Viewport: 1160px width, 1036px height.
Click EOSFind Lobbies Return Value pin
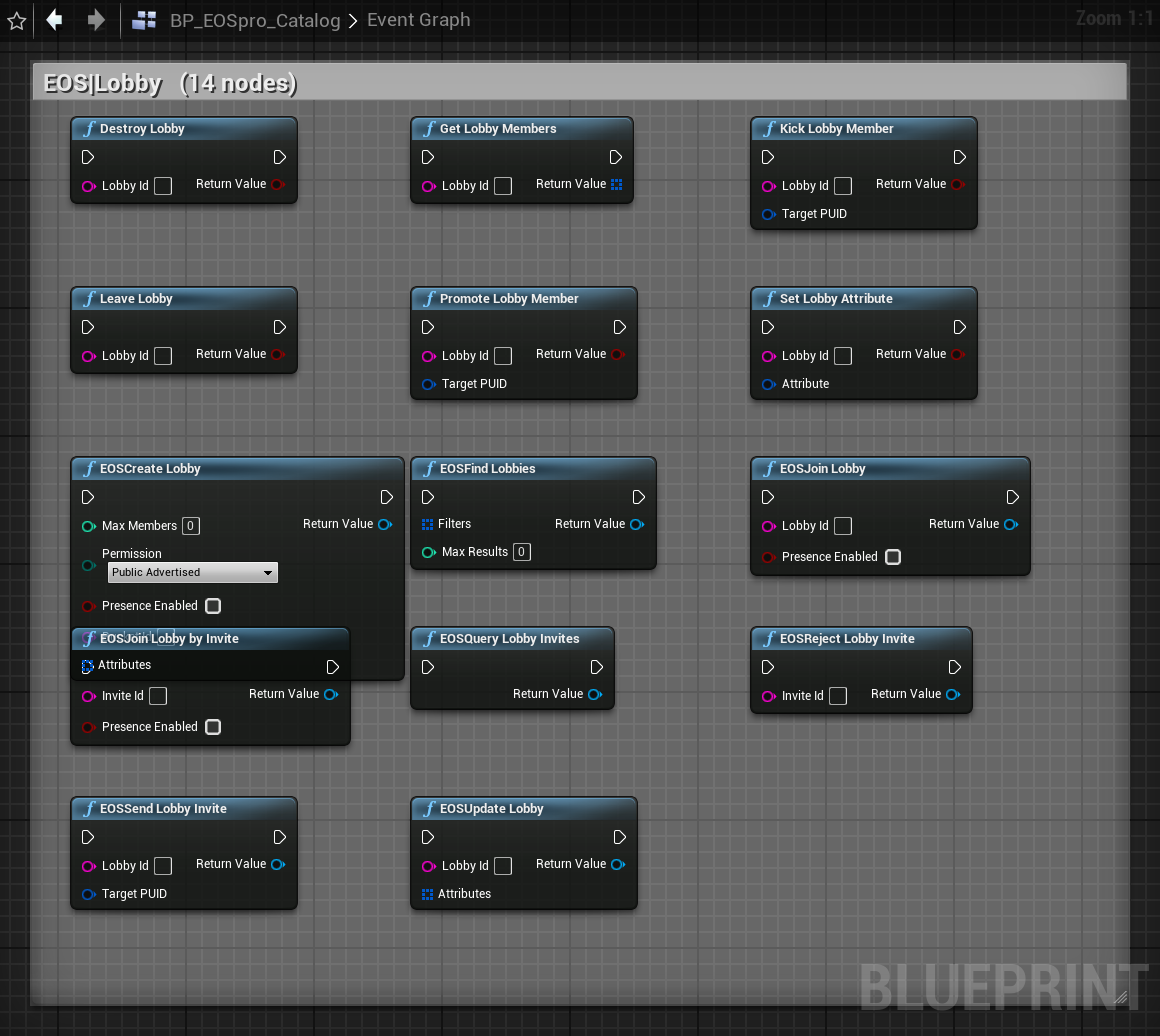[637, 525]
